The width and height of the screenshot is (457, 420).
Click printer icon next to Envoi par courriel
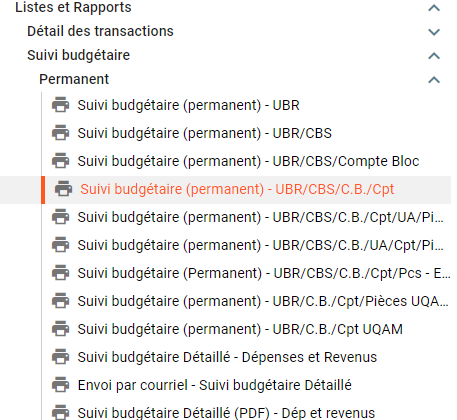coord(60,385)
